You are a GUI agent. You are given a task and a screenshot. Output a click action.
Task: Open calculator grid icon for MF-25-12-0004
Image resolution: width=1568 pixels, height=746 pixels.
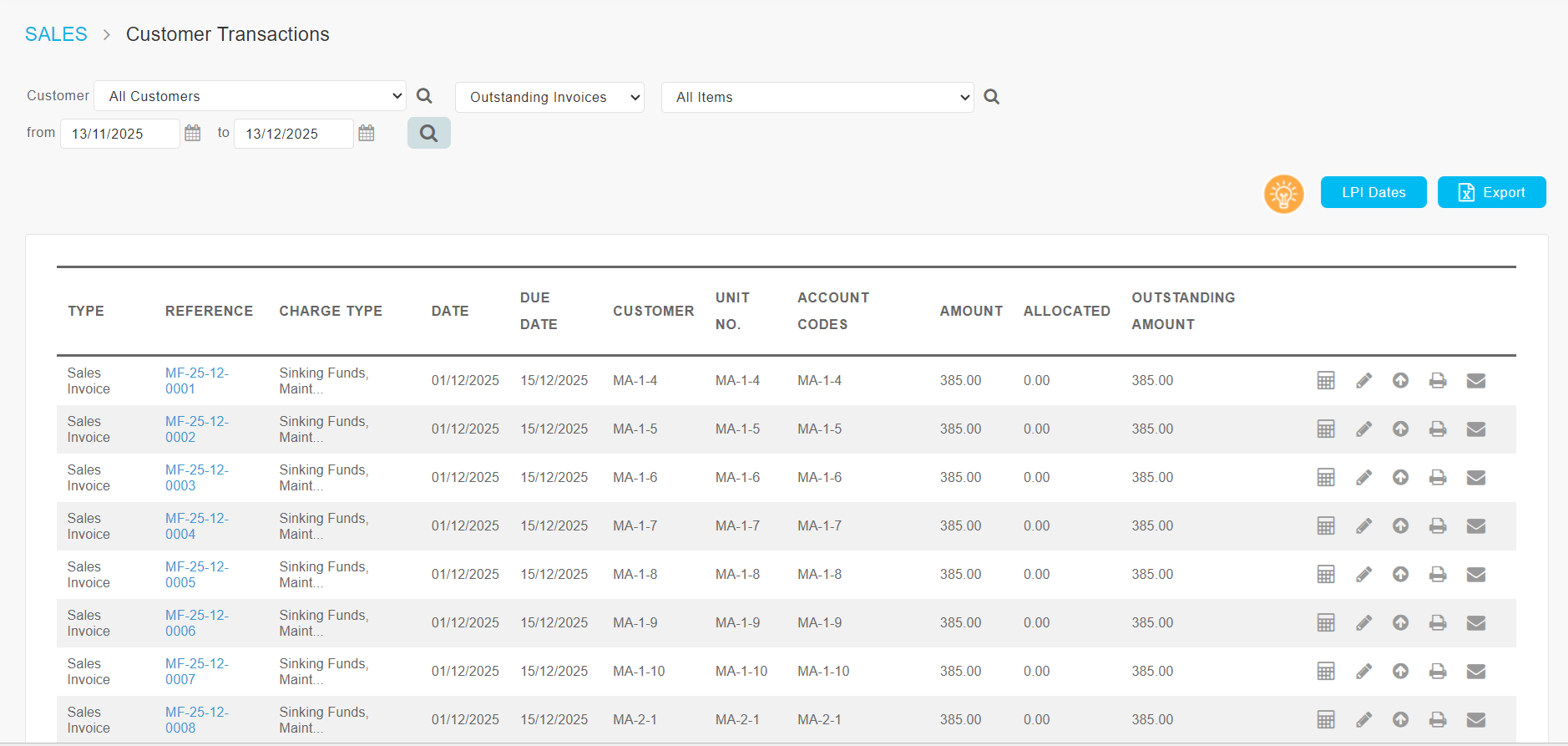[1326, 526]
